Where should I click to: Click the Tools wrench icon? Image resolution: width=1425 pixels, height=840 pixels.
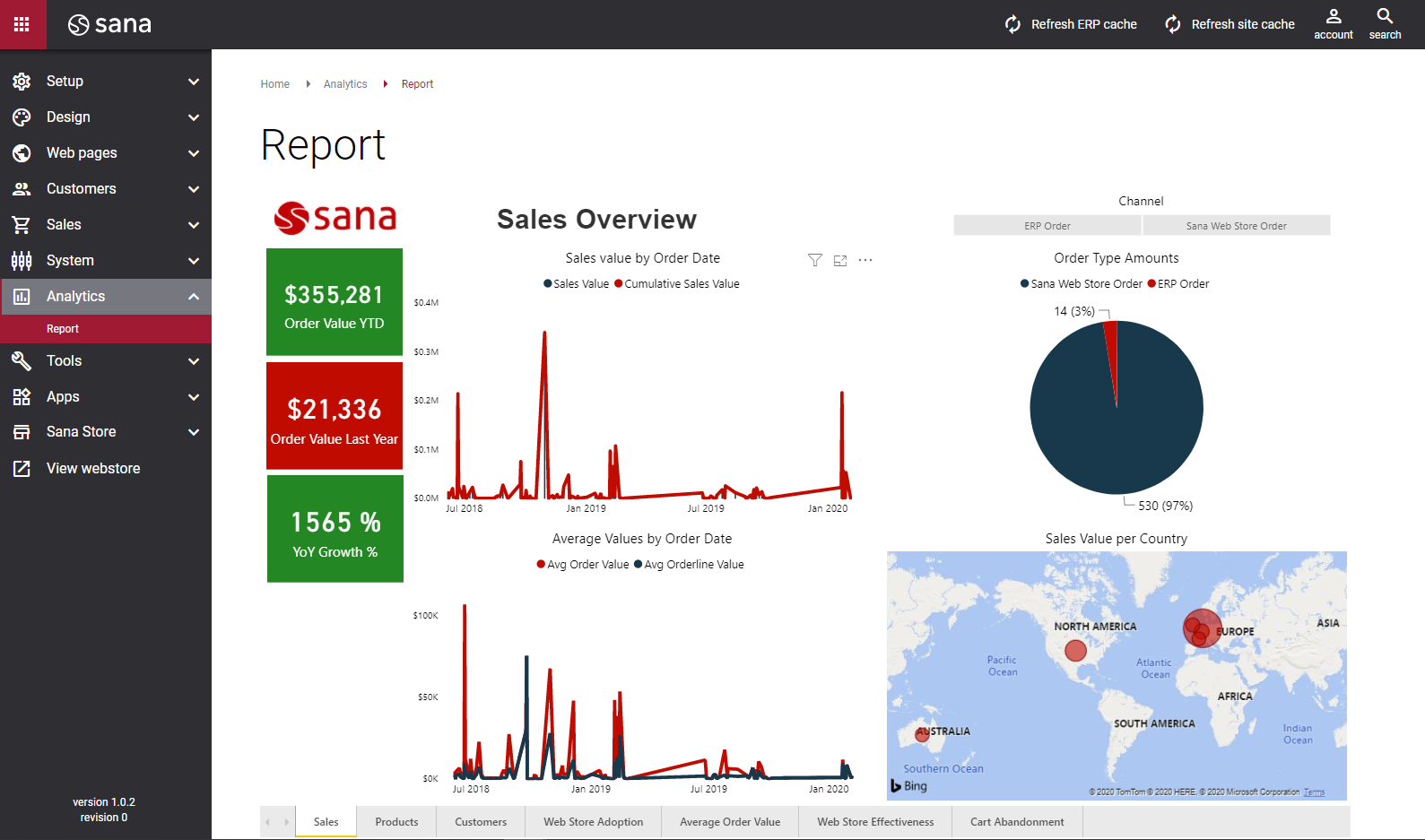pyautogui.click(x=22, y=361)
